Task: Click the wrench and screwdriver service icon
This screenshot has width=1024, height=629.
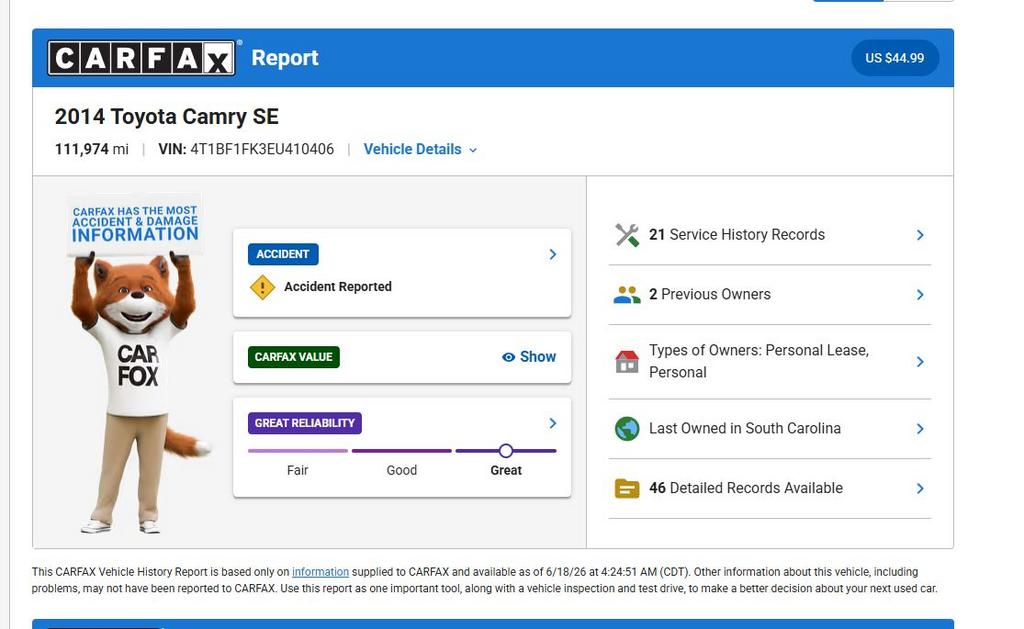Action: [x=627, y=235]
